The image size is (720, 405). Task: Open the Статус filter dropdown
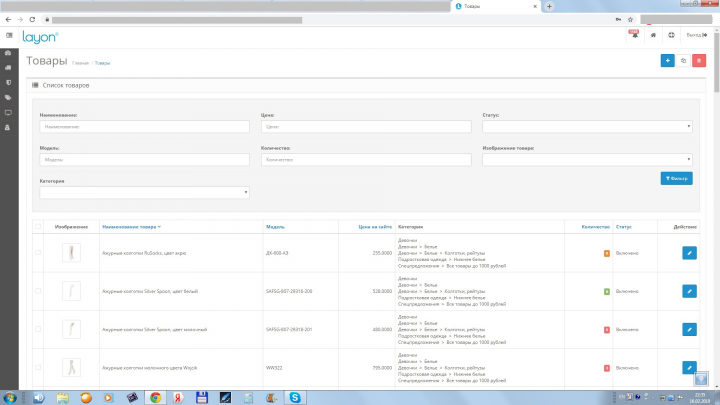587,127
